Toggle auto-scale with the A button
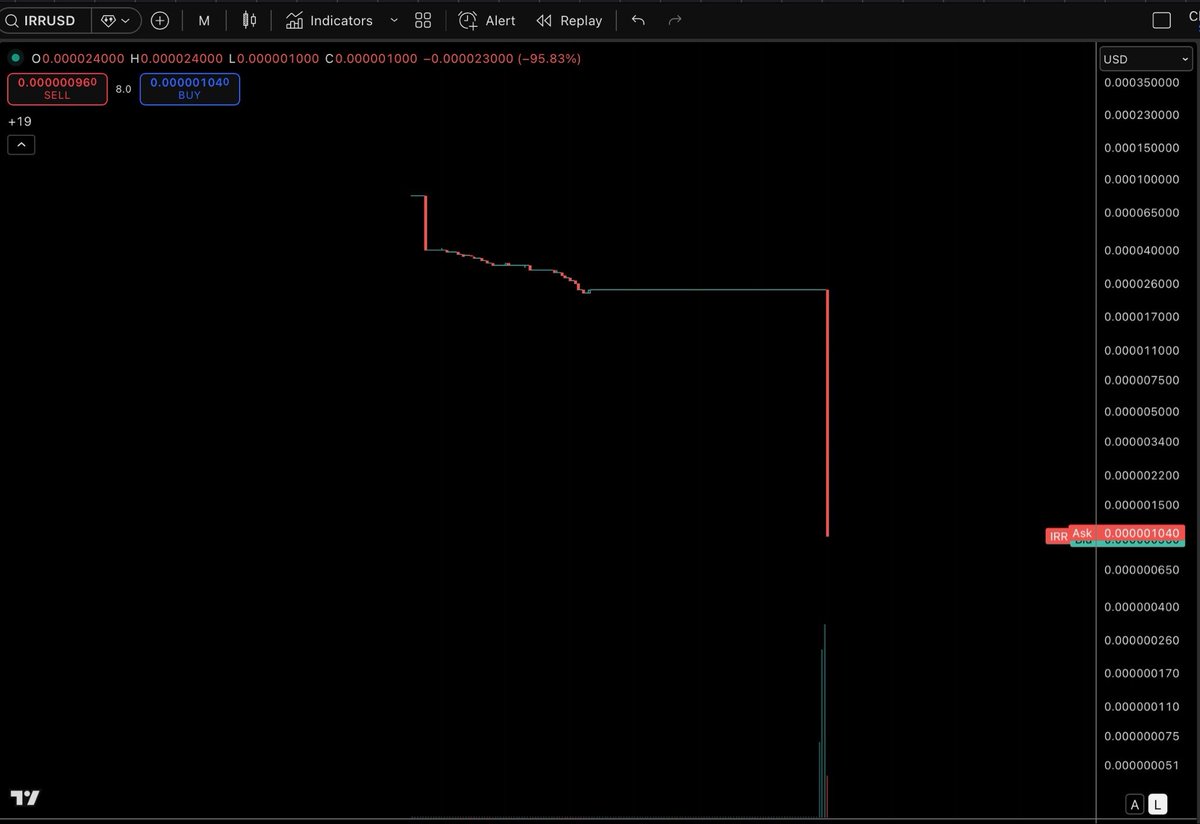 point(1135,804)
